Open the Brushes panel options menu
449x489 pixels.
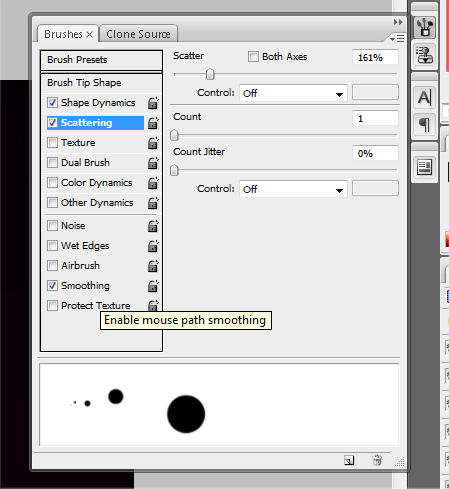(x=398, y=39)
